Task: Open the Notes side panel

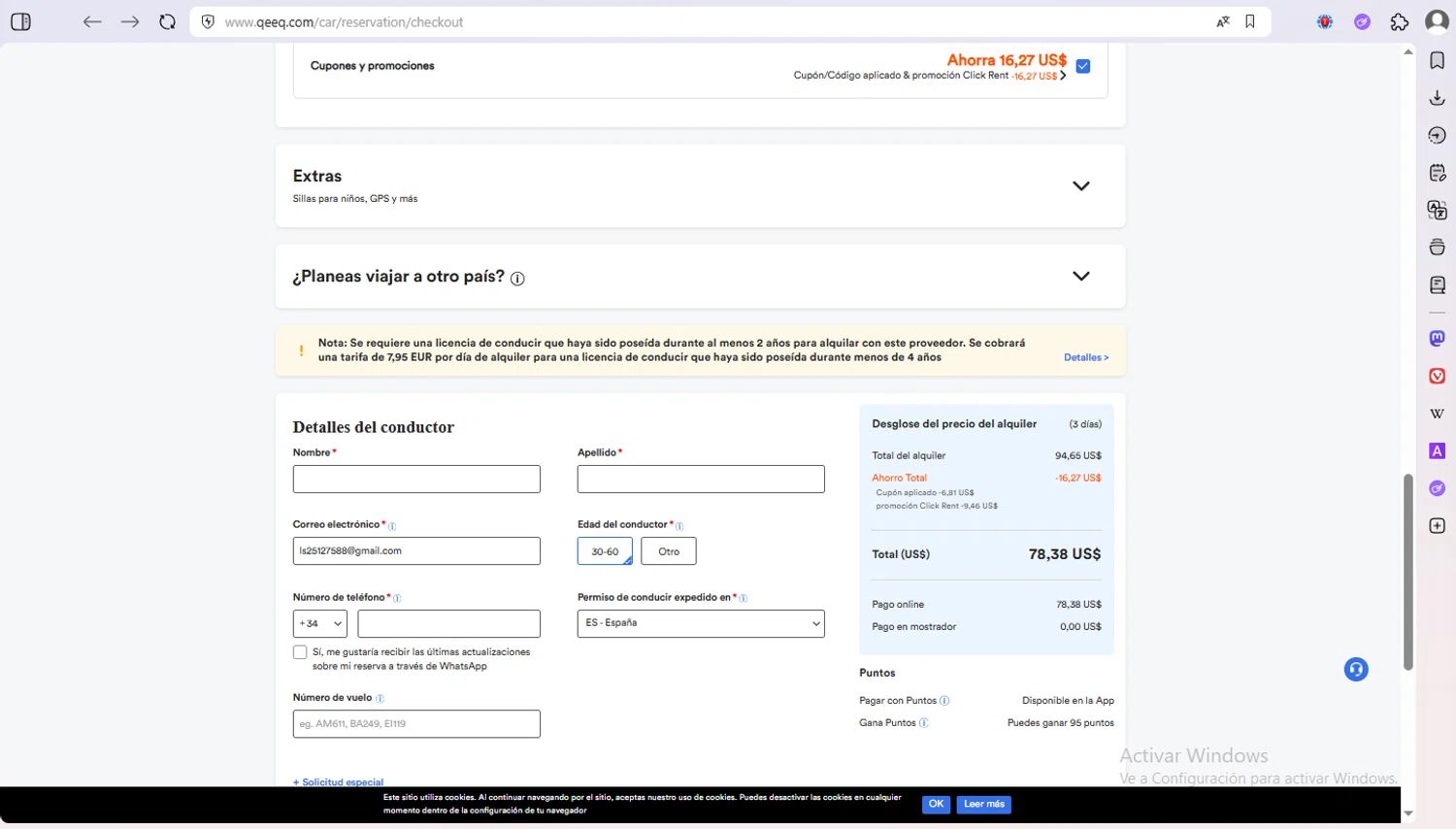Action: coord(1438,173)
